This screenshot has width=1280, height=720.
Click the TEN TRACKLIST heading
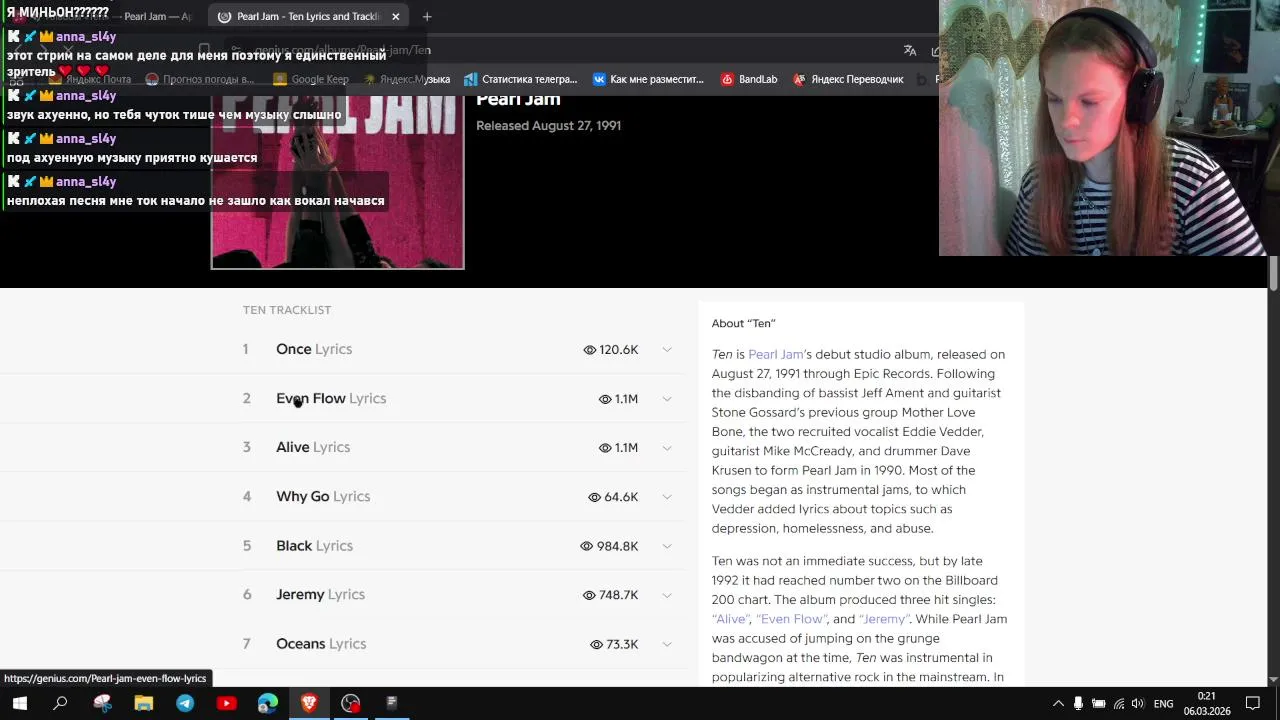pos(287,310)
